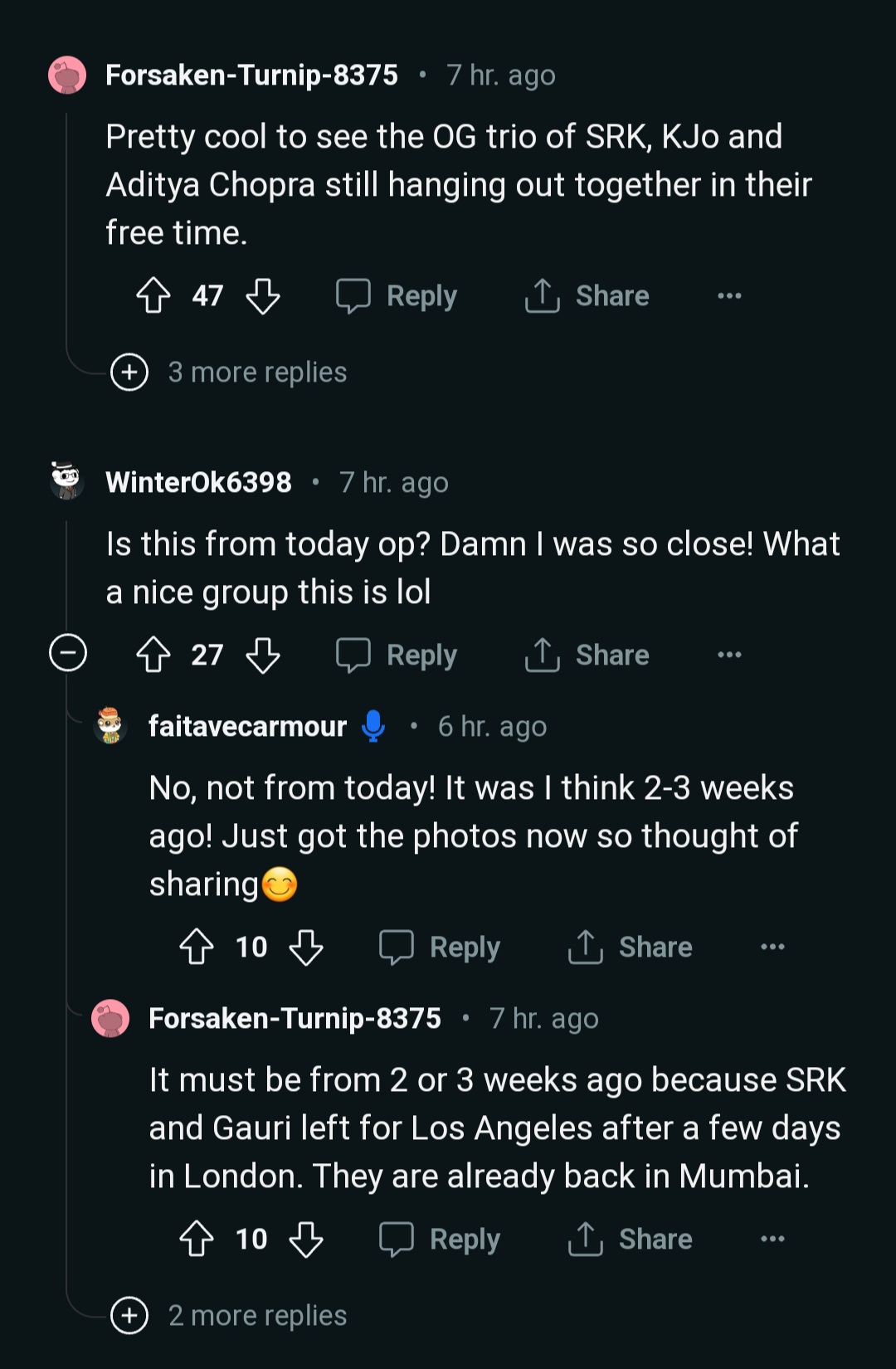Collapse WinterOk6398's comment thread
The height and width of the screenshot is (1369, 896).
point(68,653)
